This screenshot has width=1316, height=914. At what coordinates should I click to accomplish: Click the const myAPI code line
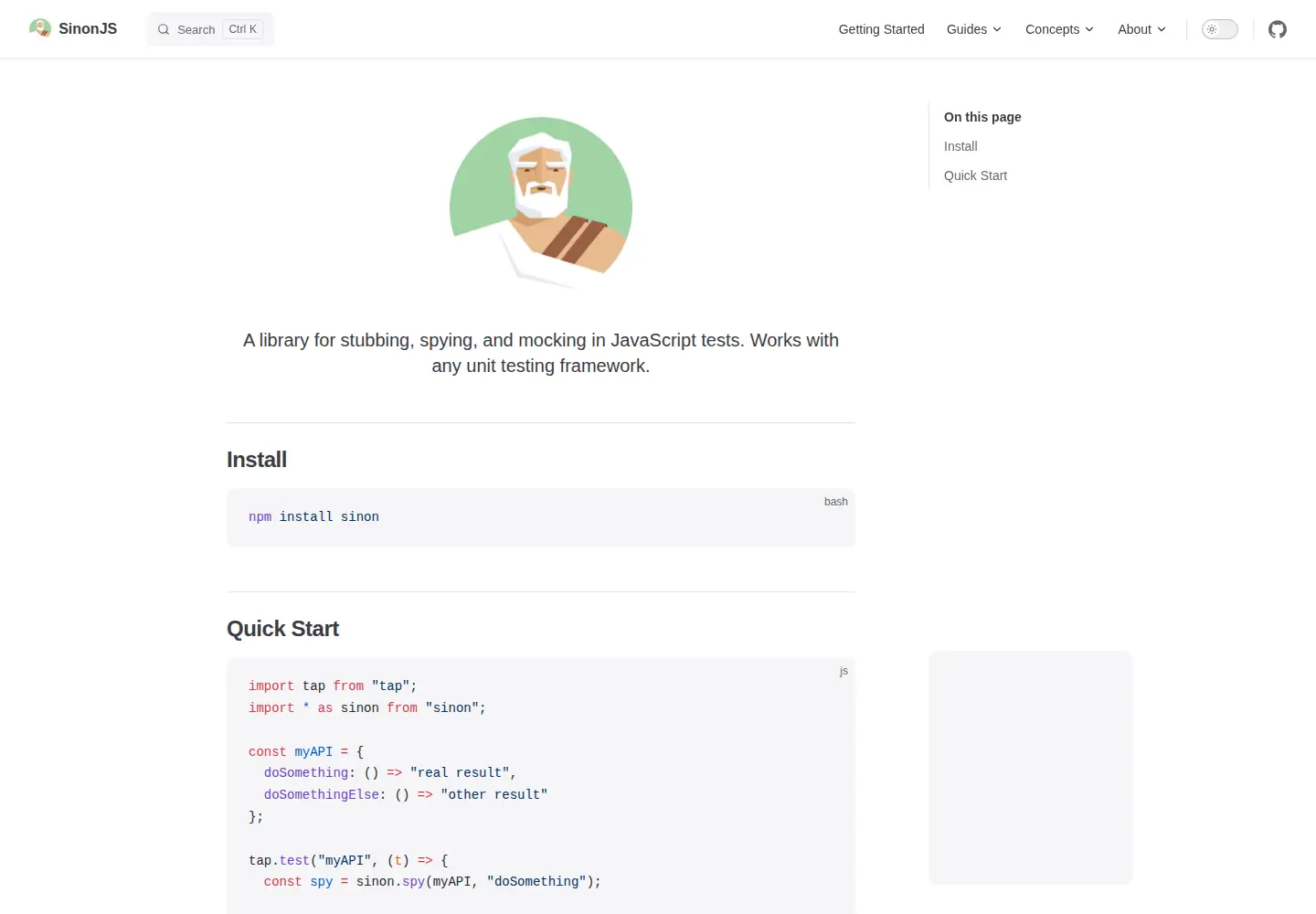pyautogui.click(x=306, y=752)
